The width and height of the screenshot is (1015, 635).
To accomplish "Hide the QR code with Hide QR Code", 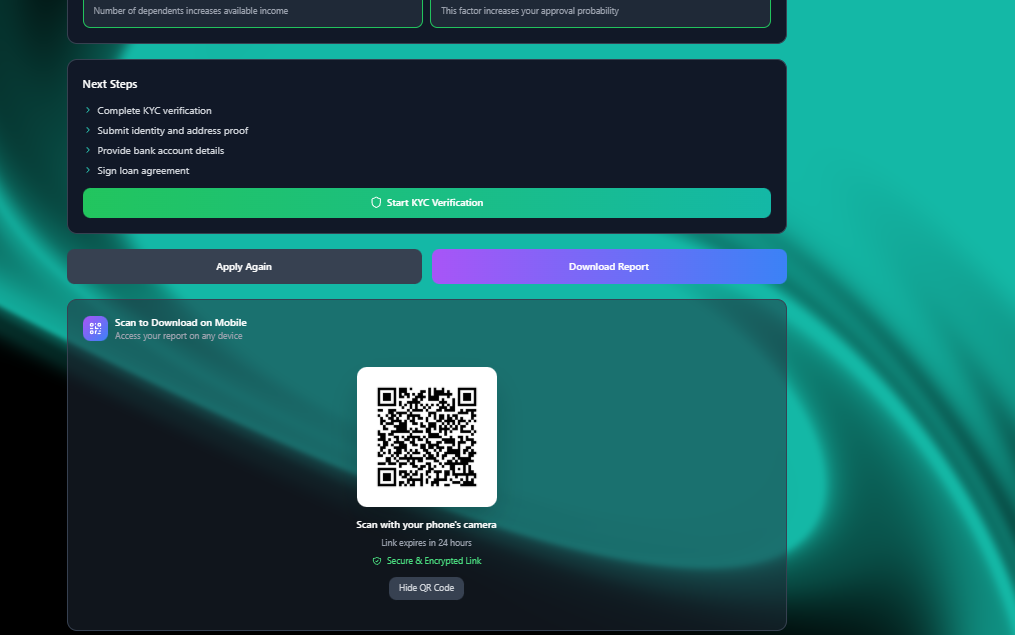I will click(x=426, y=588).
